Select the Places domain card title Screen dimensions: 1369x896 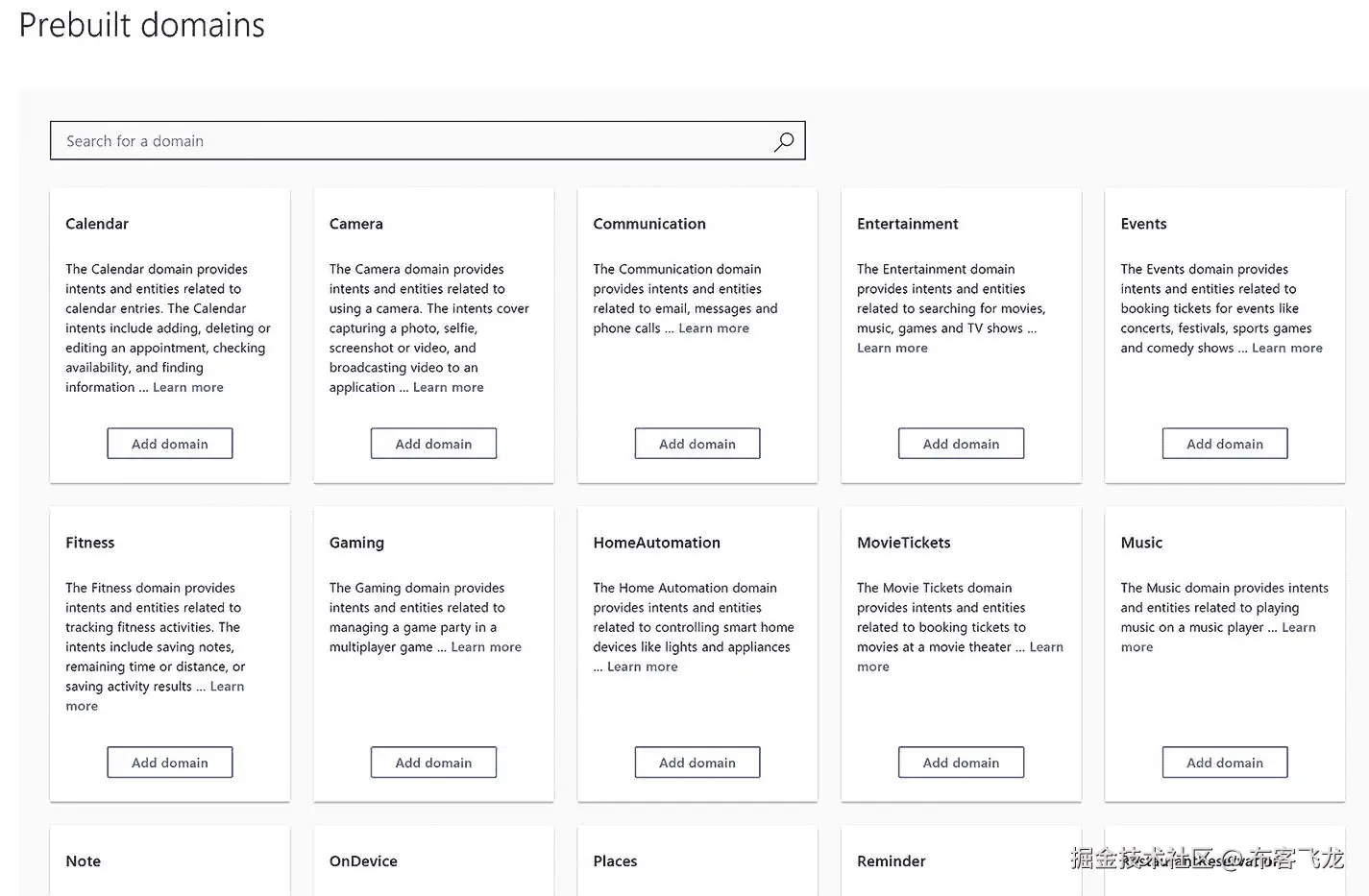click(615, 861)
